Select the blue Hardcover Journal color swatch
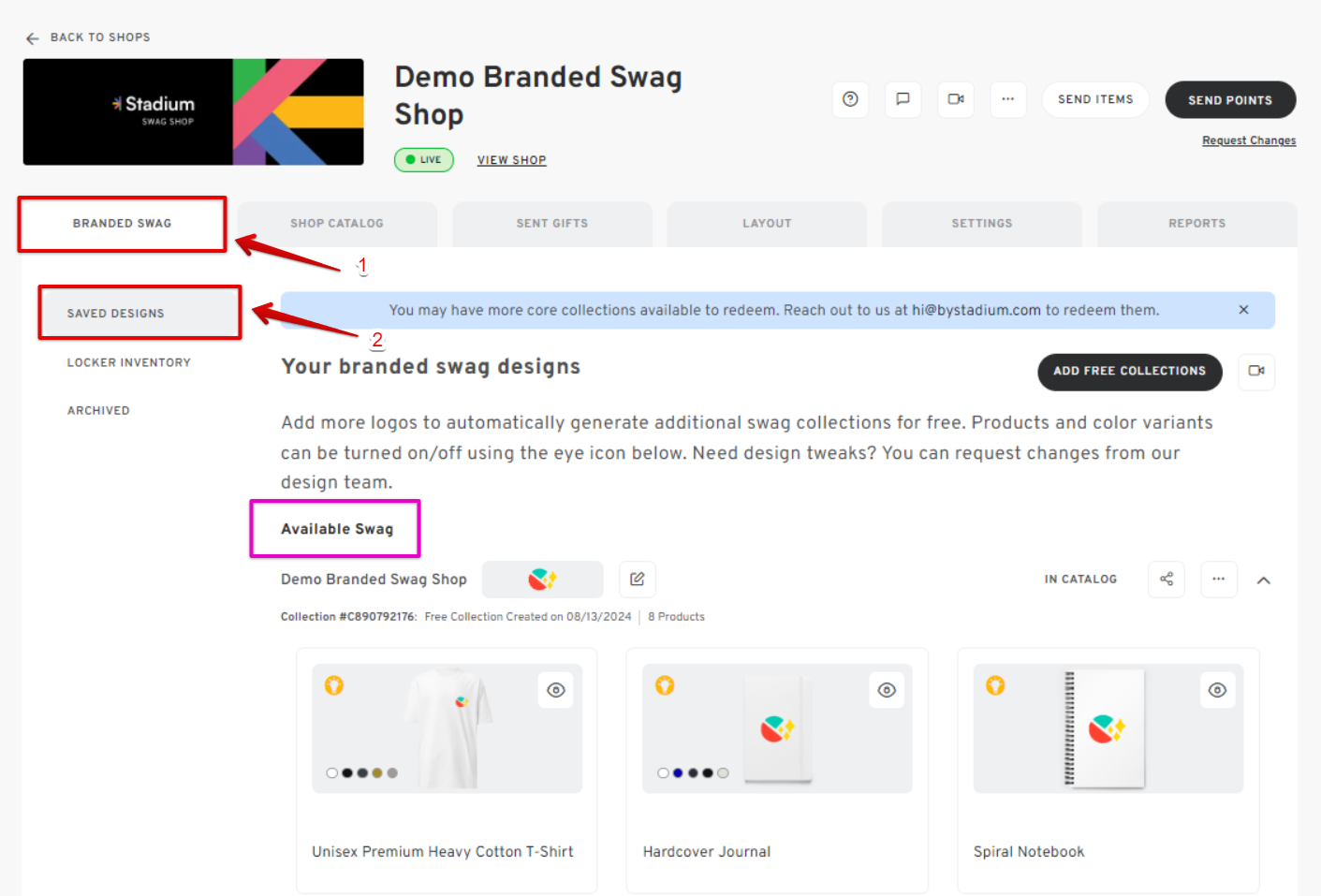Screen dimensions: 1321x896 point(678,773)
